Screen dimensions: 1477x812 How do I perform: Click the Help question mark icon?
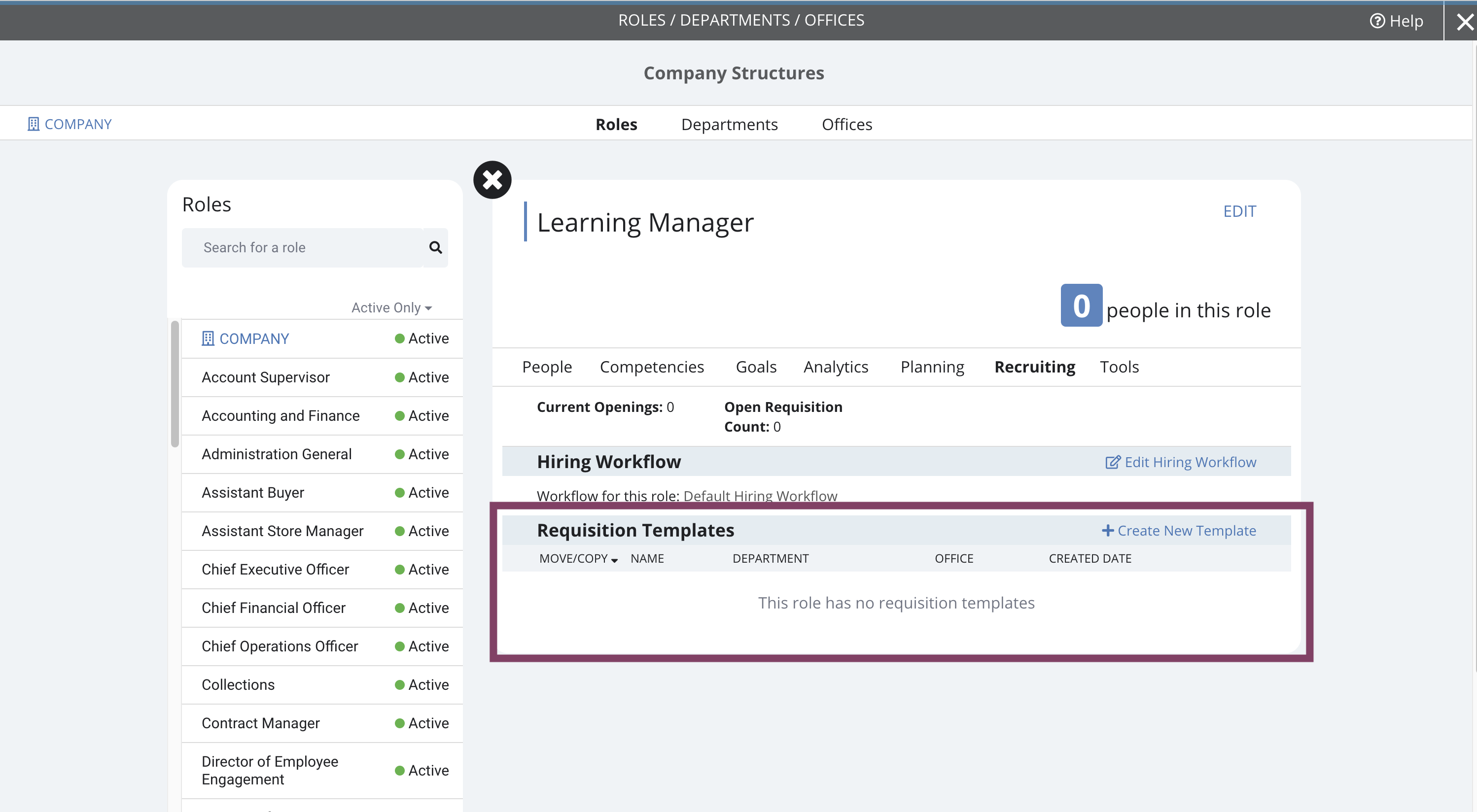[x=1376, y=21]
